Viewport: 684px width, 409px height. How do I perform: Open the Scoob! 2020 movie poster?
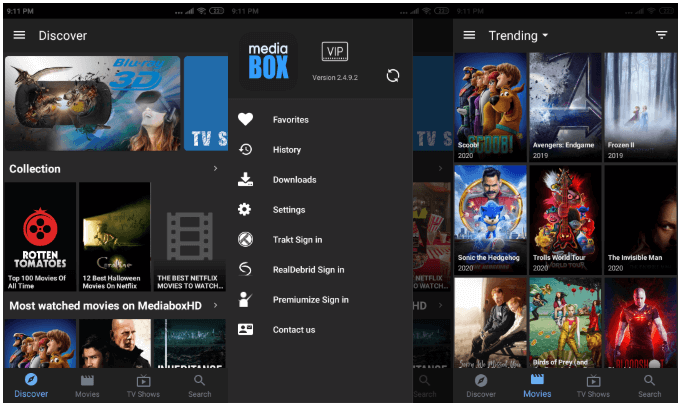(x=492, y=108)
